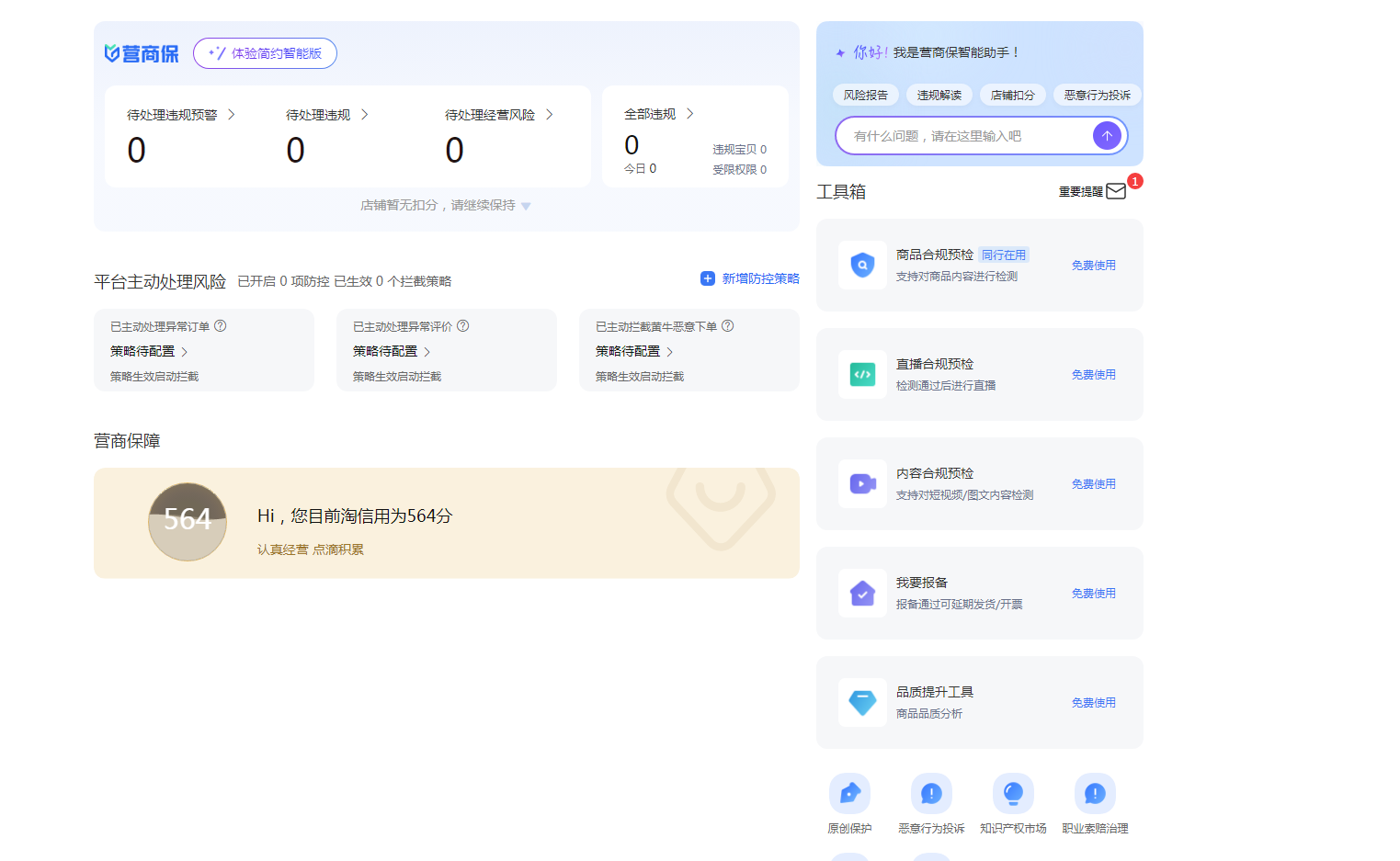Open the 重要提醒 envelope icon
Viewport: 1400px width, 861px height.
pos(1116,191)
